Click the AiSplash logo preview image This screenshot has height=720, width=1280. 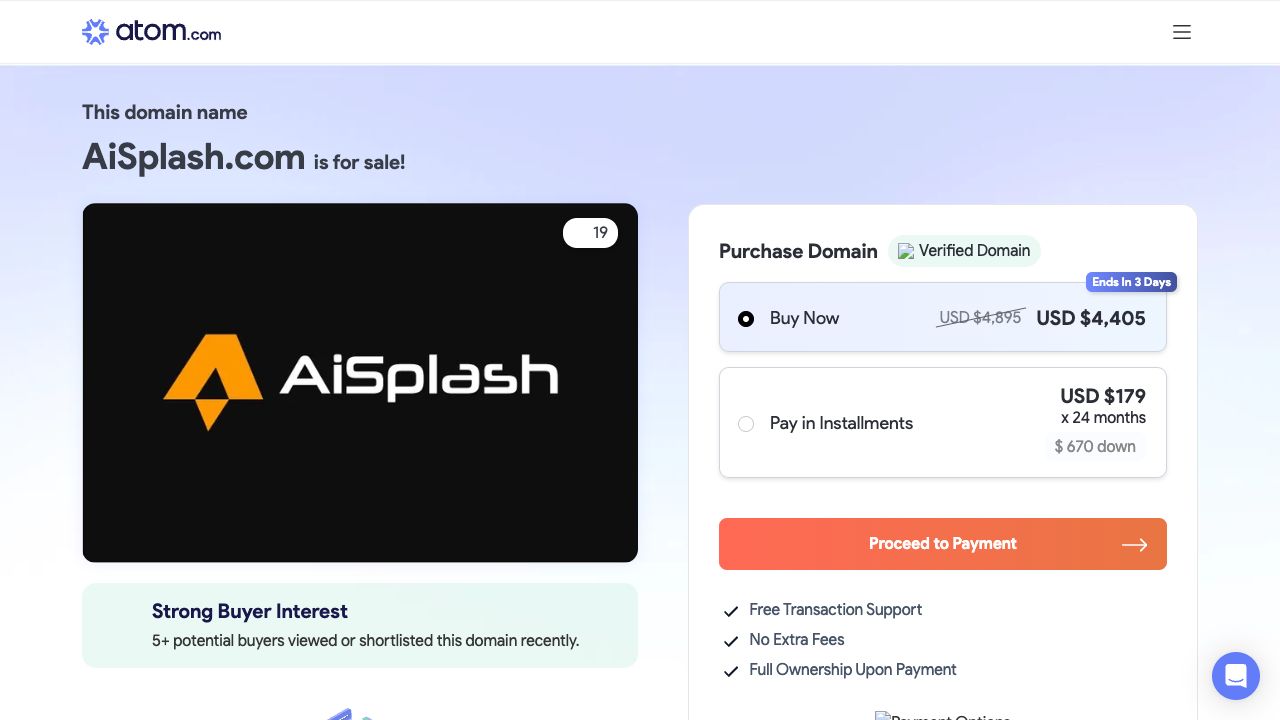tap(360, 382)
